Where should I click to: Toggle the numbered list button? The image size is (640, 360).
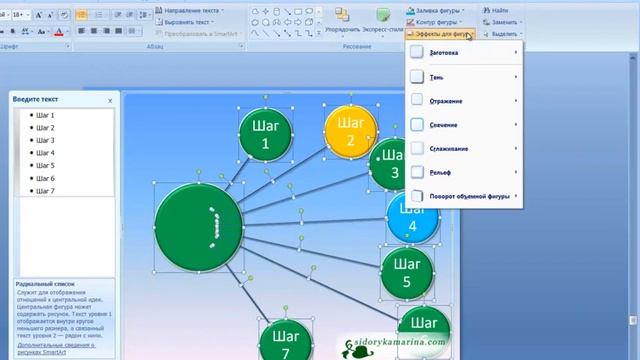tap(99, 15)
